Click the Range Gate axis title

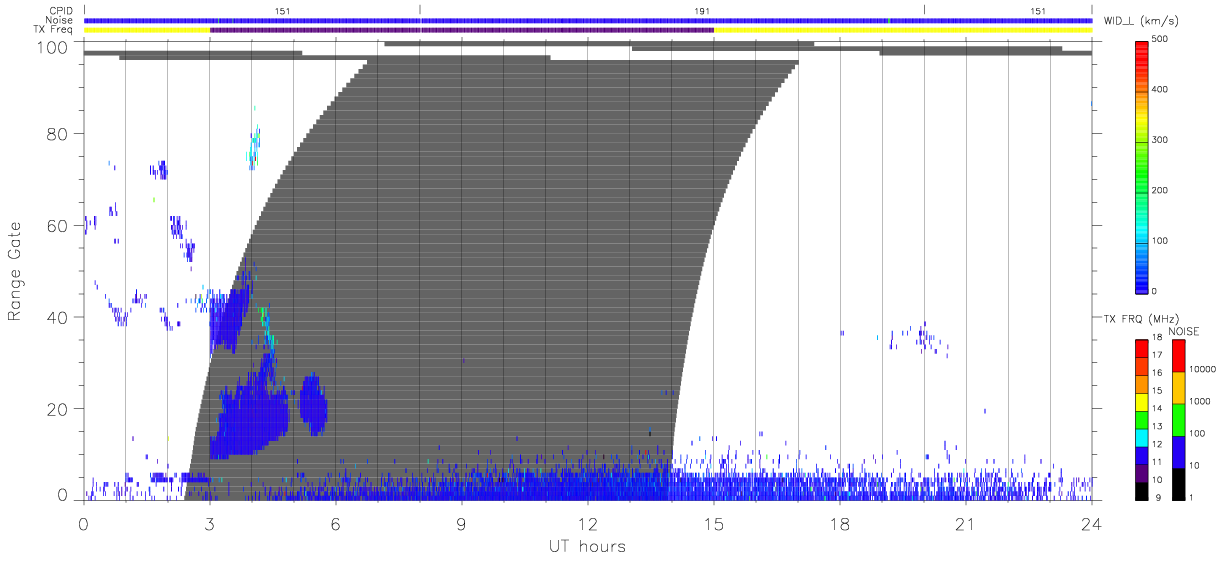(x=15, y=271)
